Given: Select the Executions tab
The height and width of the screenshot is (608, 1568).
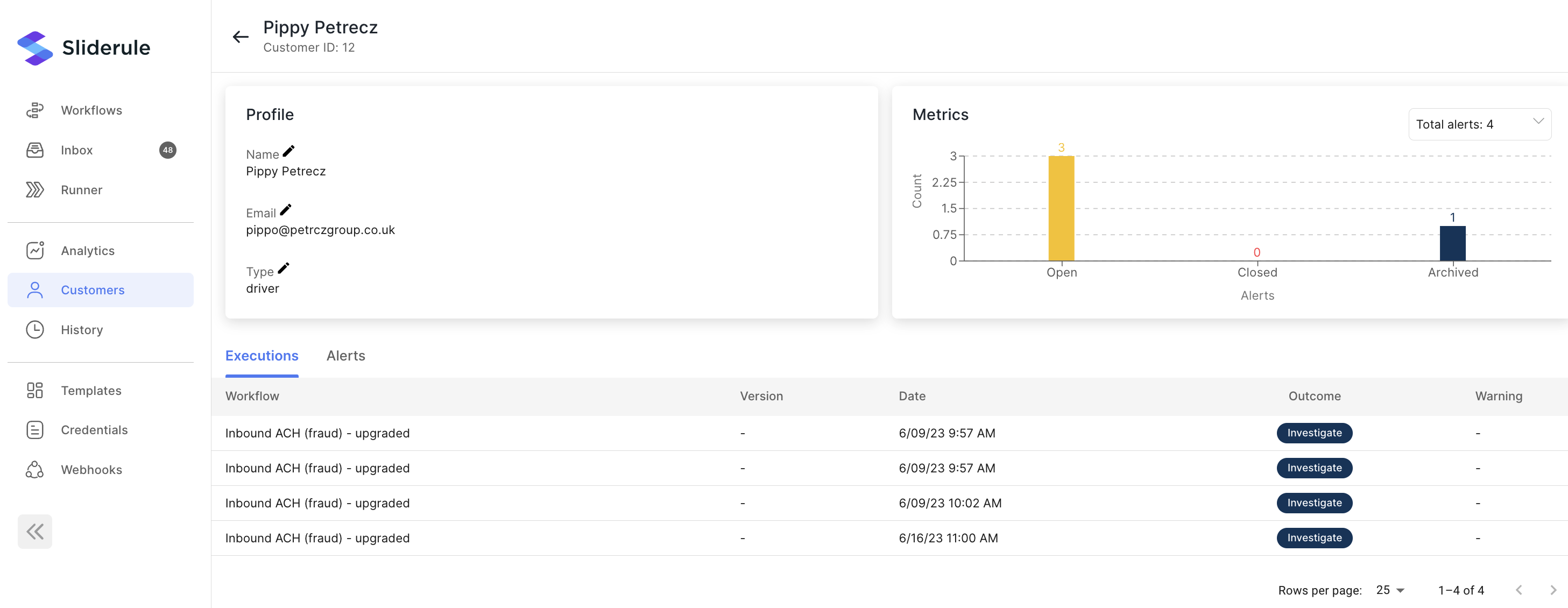Looking at the screenshot, I should point(262,356).
